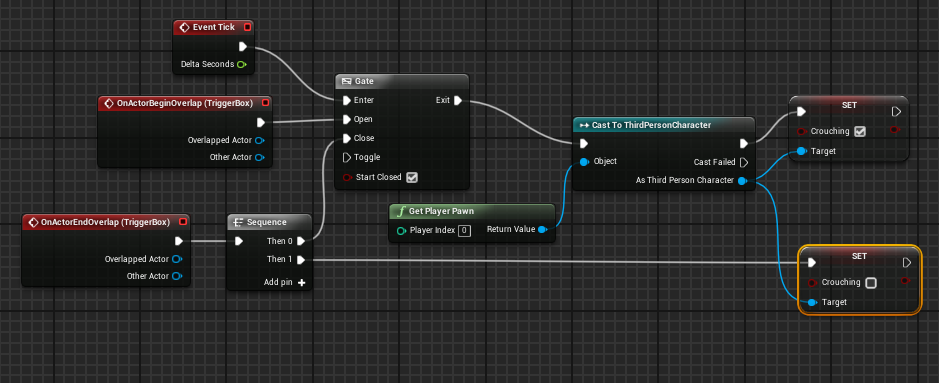This screenshot has height=383, width=939.
Task: Click Other Actor pin on OnActorBeginOverlap node
Action: pyautogui.click(x=260, y=158)
